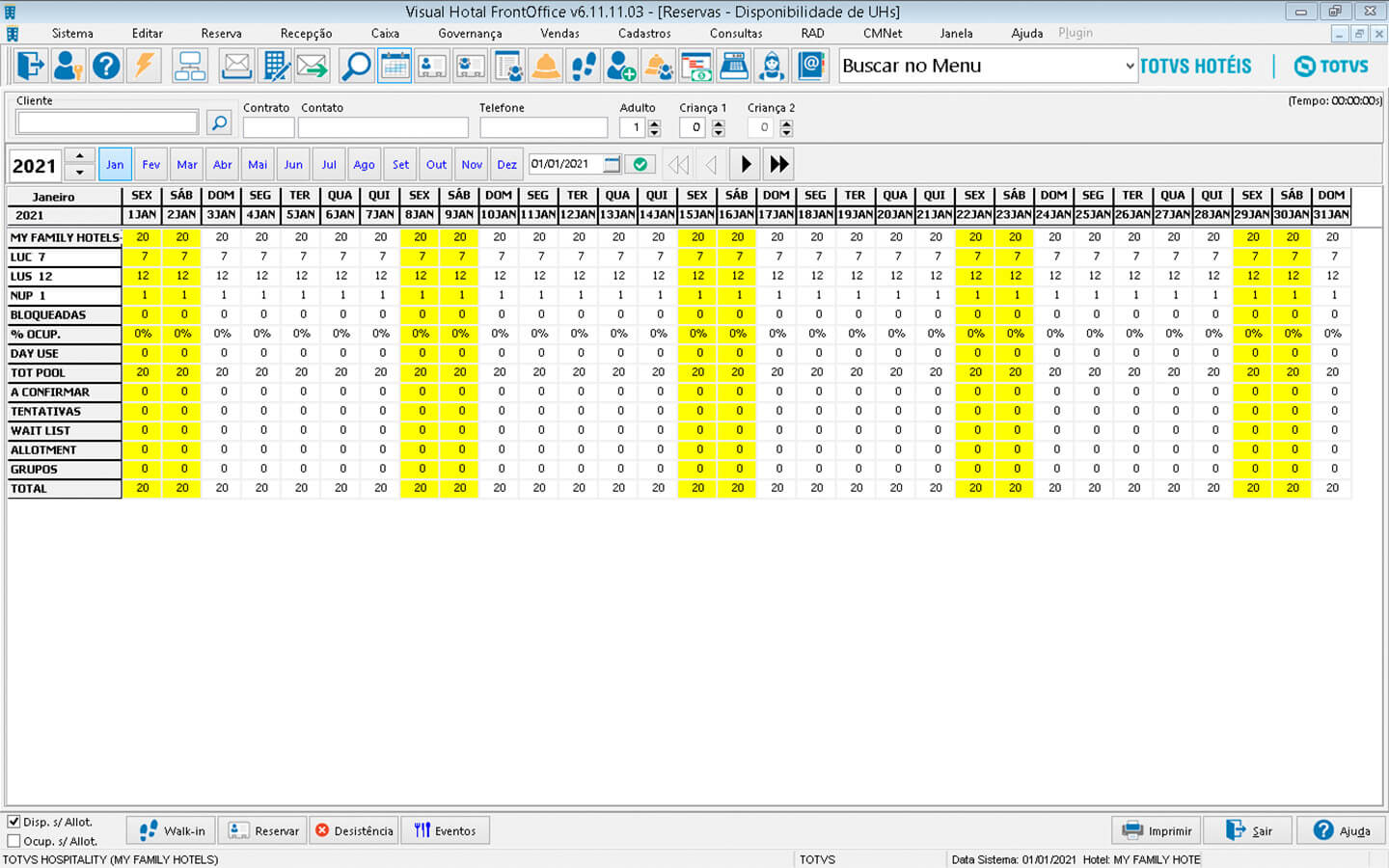This screenshot has width=1389, height=868.
Task: Click the orange reception bell icon
Action: 546,67
